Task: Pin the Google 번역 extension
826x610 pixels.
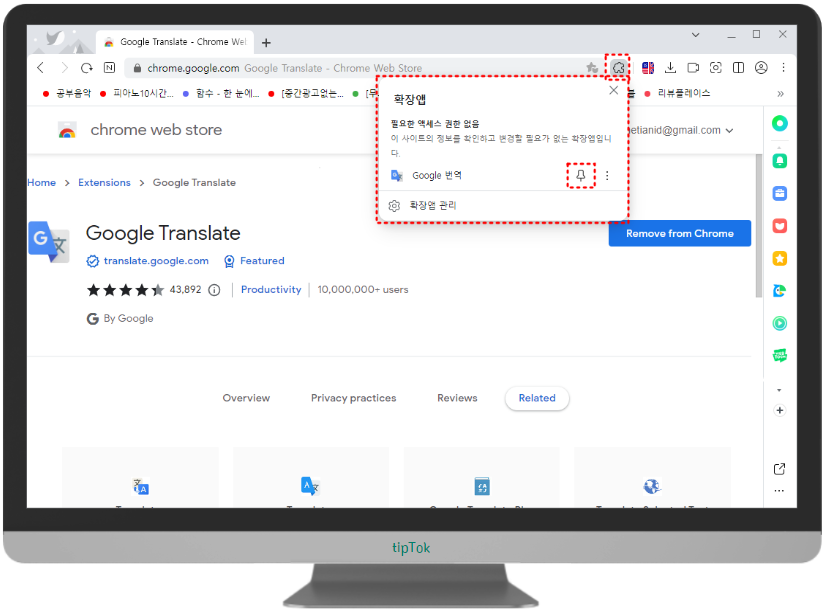Action: click(x=581, y=175)
